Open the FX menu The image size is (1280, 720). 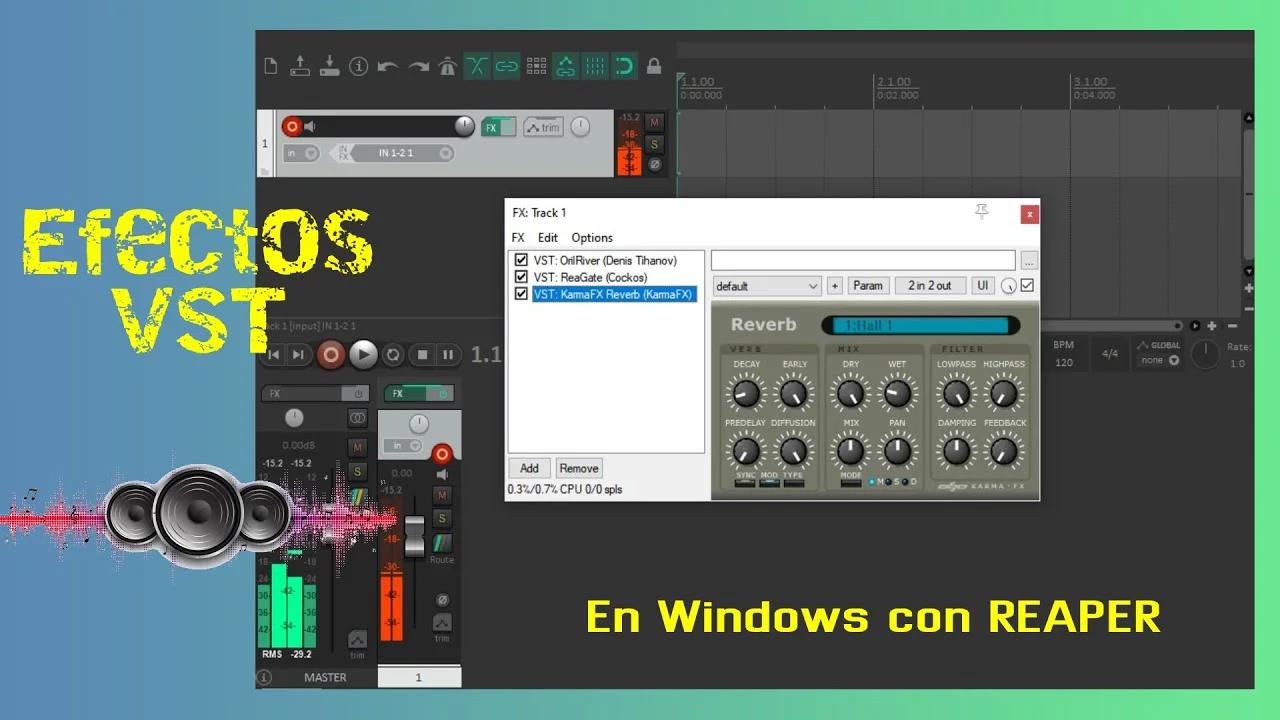(x=517, y=237)
